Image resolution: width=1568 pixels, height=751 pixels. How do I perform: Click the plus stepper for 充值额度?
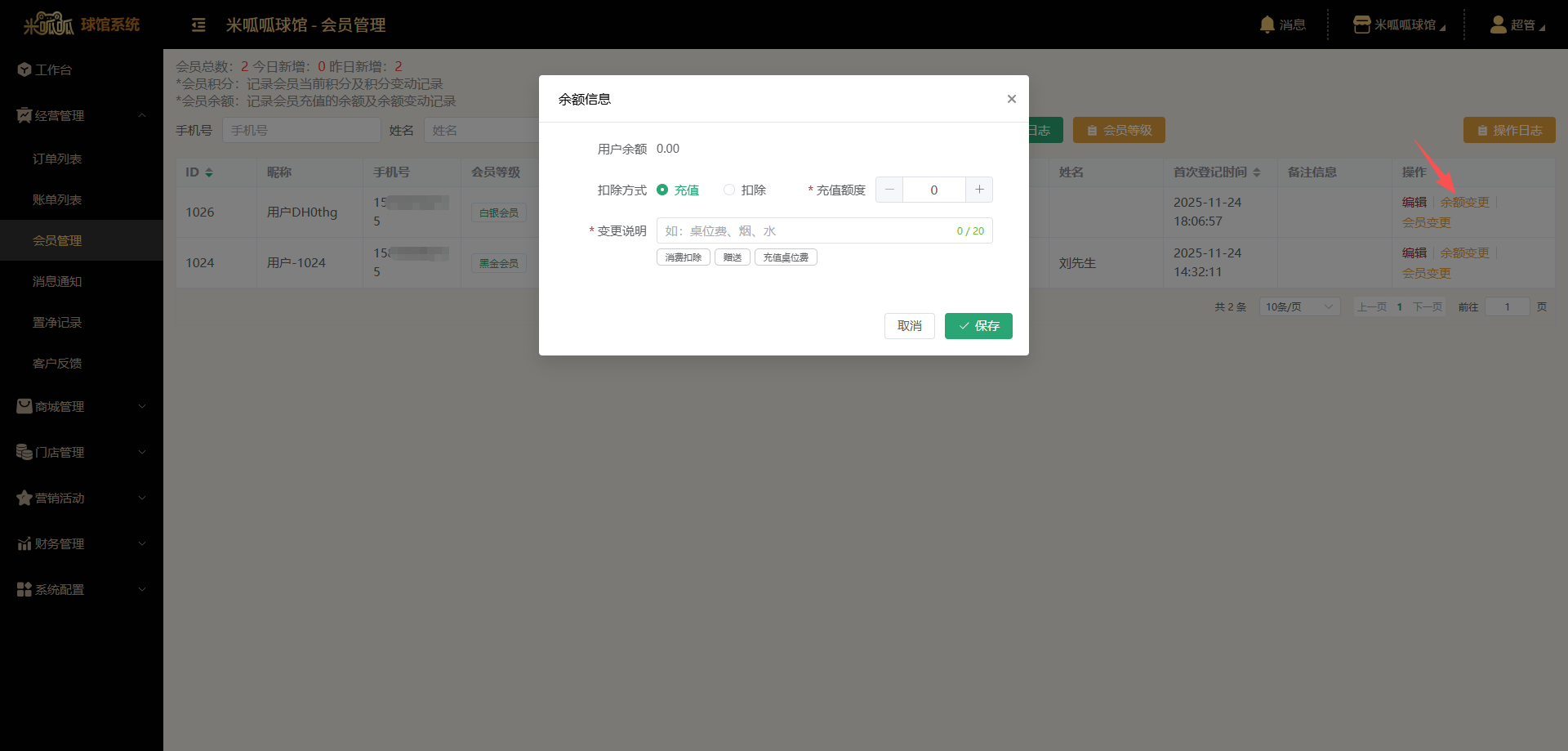pos(978,190)
